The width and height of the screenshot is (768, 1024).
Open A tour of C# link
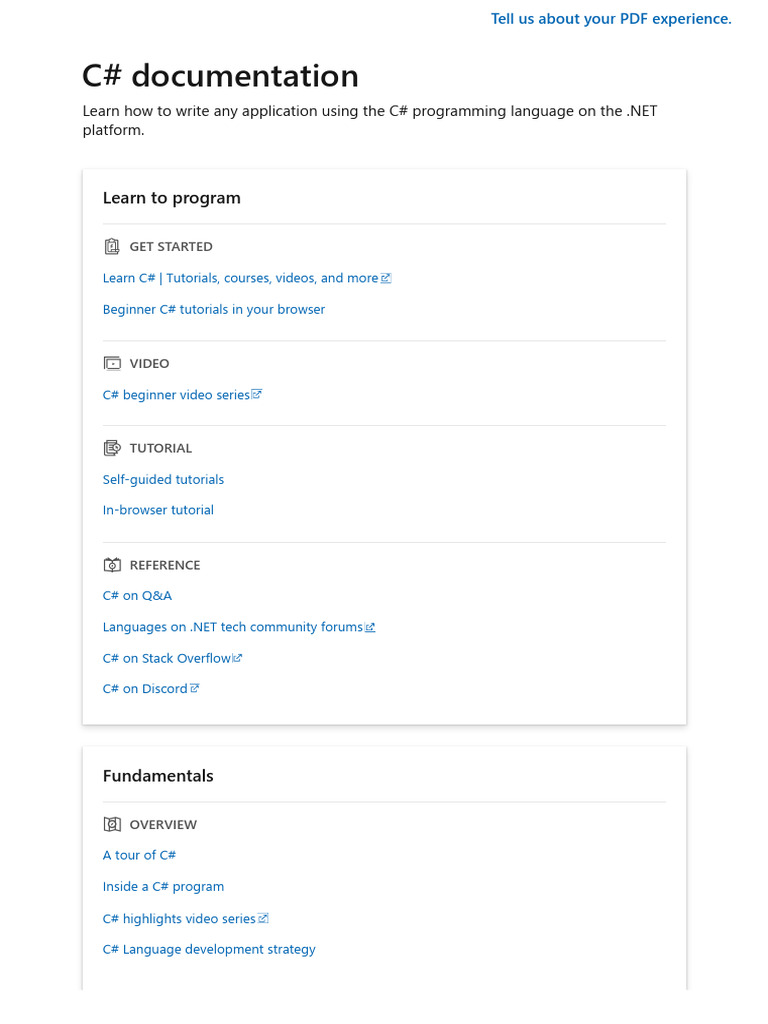coord(140,855)
